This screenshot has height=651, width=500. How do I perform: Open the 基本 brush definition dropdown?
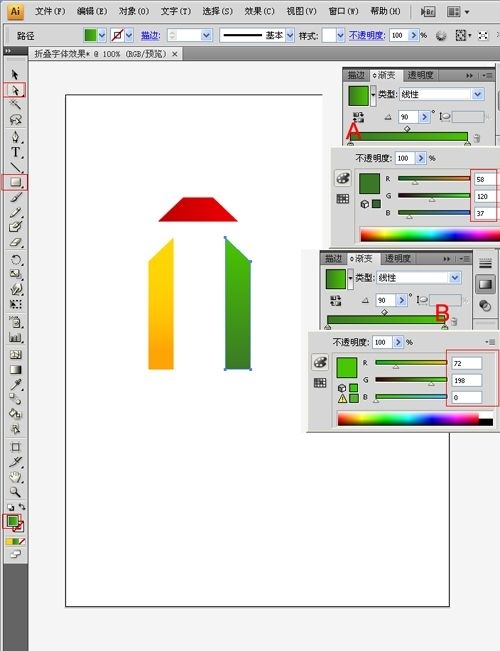pyautogui.click(x=290, y=36)
